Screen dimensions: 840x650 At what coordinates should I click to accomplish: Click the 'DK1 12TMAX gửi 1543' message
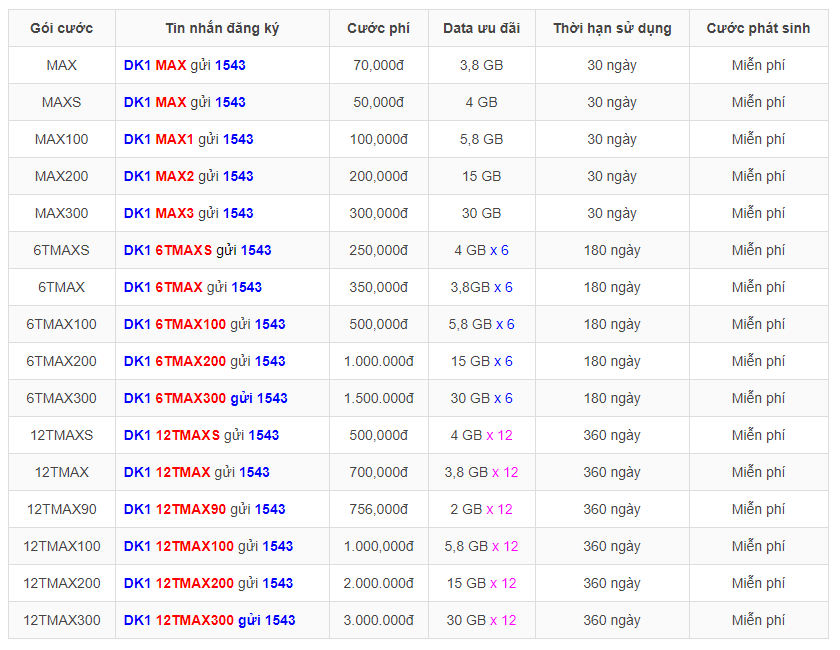pyautogui.click(x=196, y=472)
